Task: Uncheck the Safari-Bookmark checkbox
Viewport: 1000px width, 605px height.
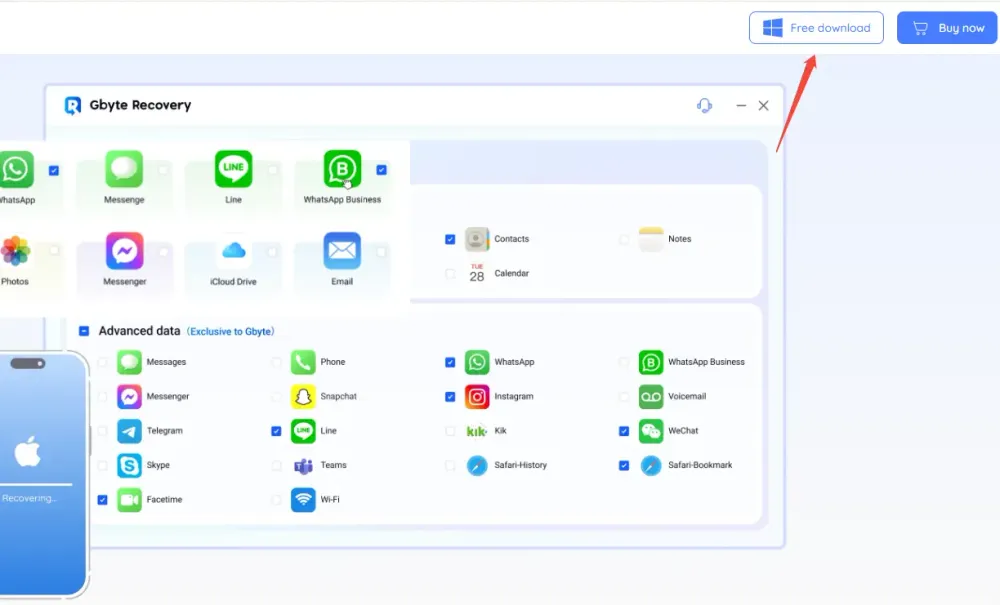Action: pos(624,465)
